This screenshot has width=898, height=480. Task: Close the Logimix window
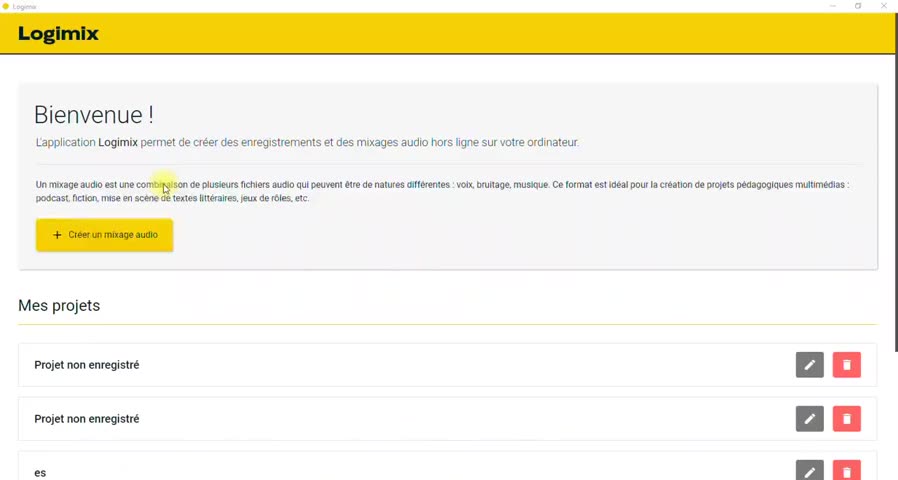pos(884,6)
